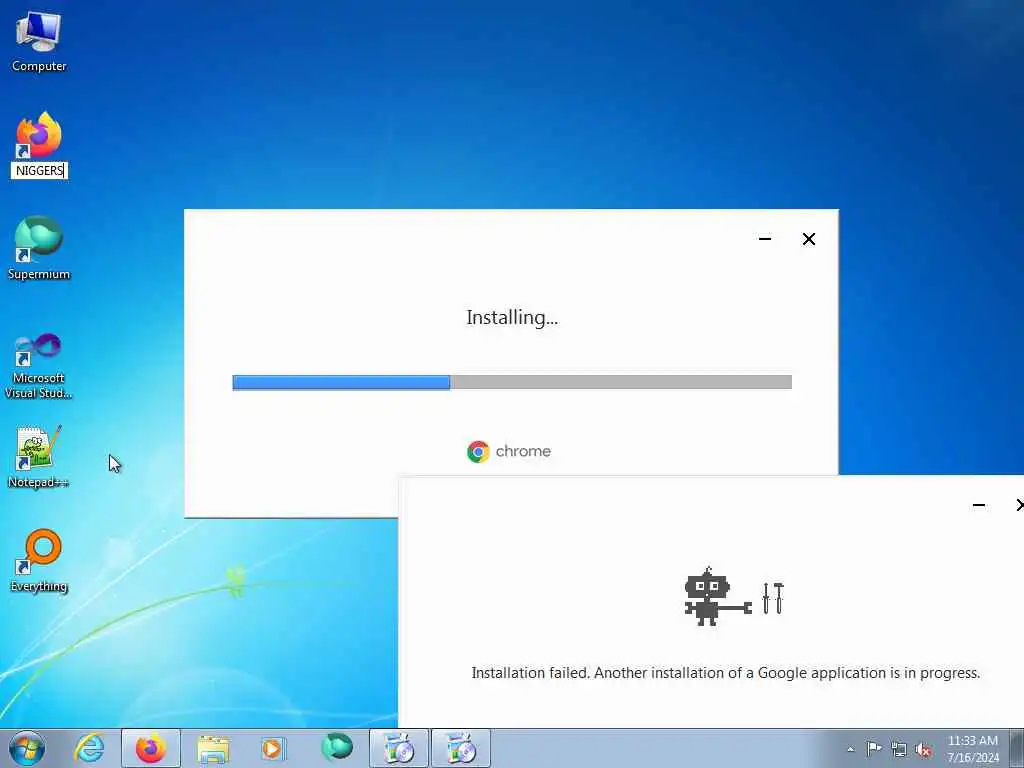Image resolution: width=1024 pixels, height=768 pixels.
Task: Select the Supermium desktop shortcut
Action: tap(39, 249)
